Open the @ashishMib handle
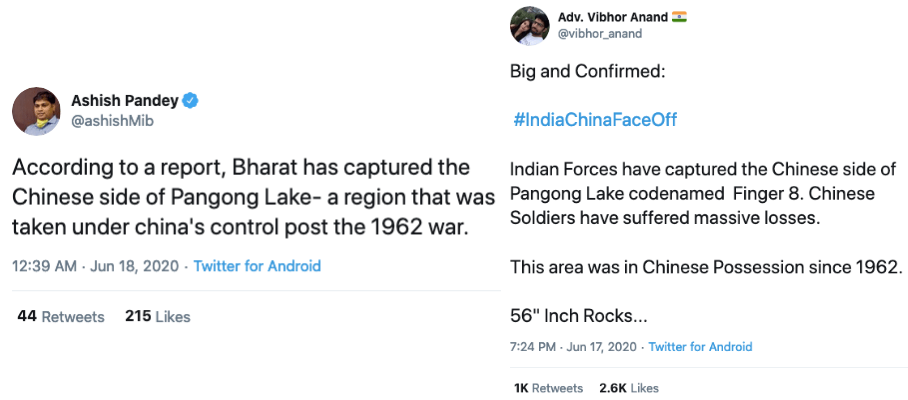Viewport: 908px width, 400px height. 112,121
